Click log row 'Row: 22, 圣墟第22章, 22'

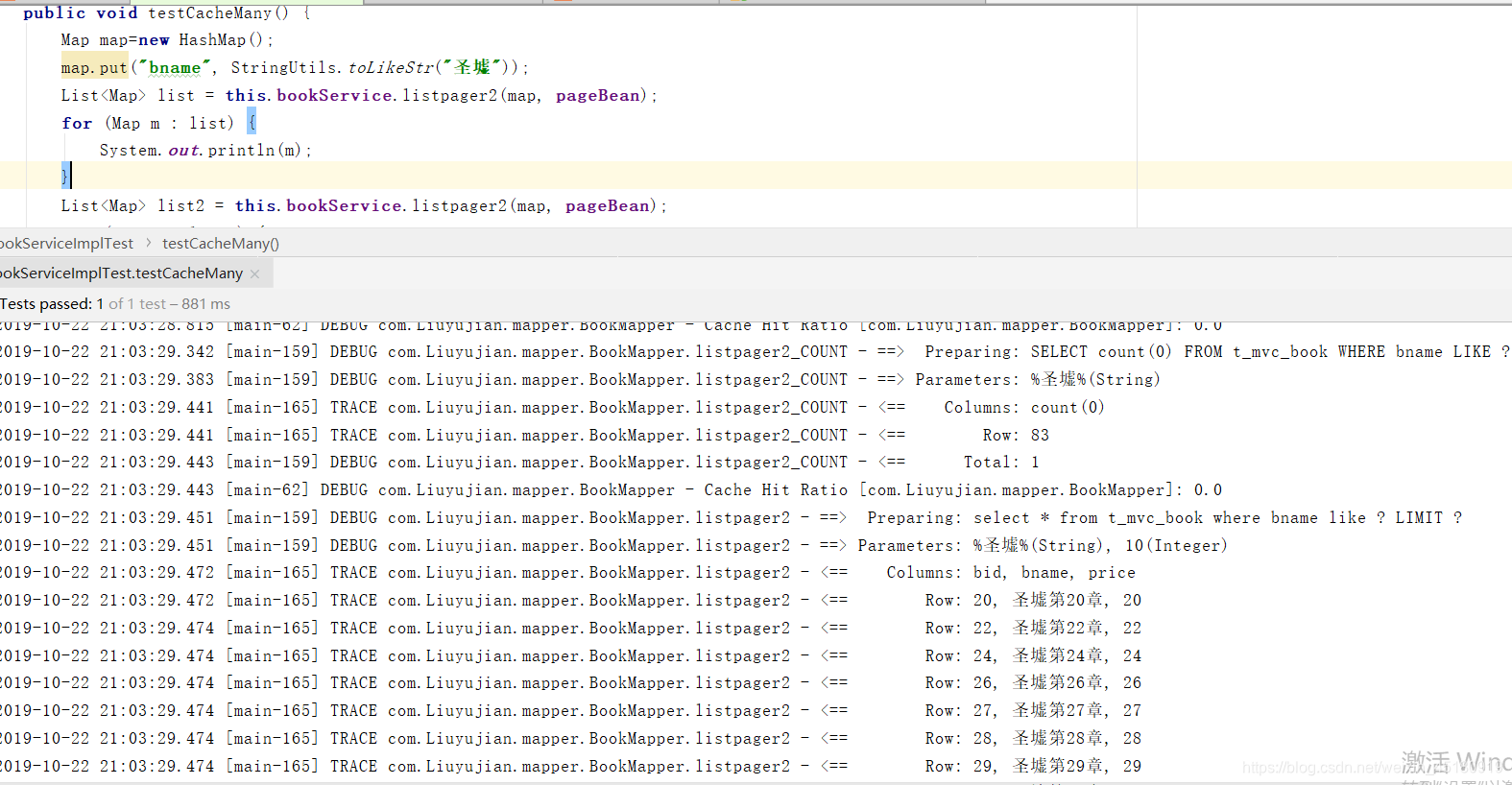point(571,629)
